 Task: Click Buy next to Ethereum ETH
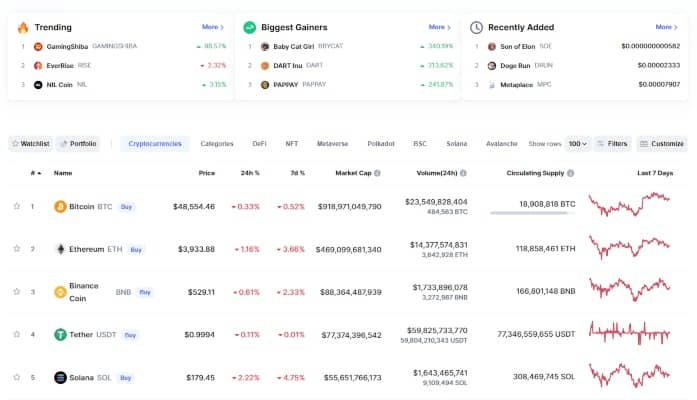(136, 250)
